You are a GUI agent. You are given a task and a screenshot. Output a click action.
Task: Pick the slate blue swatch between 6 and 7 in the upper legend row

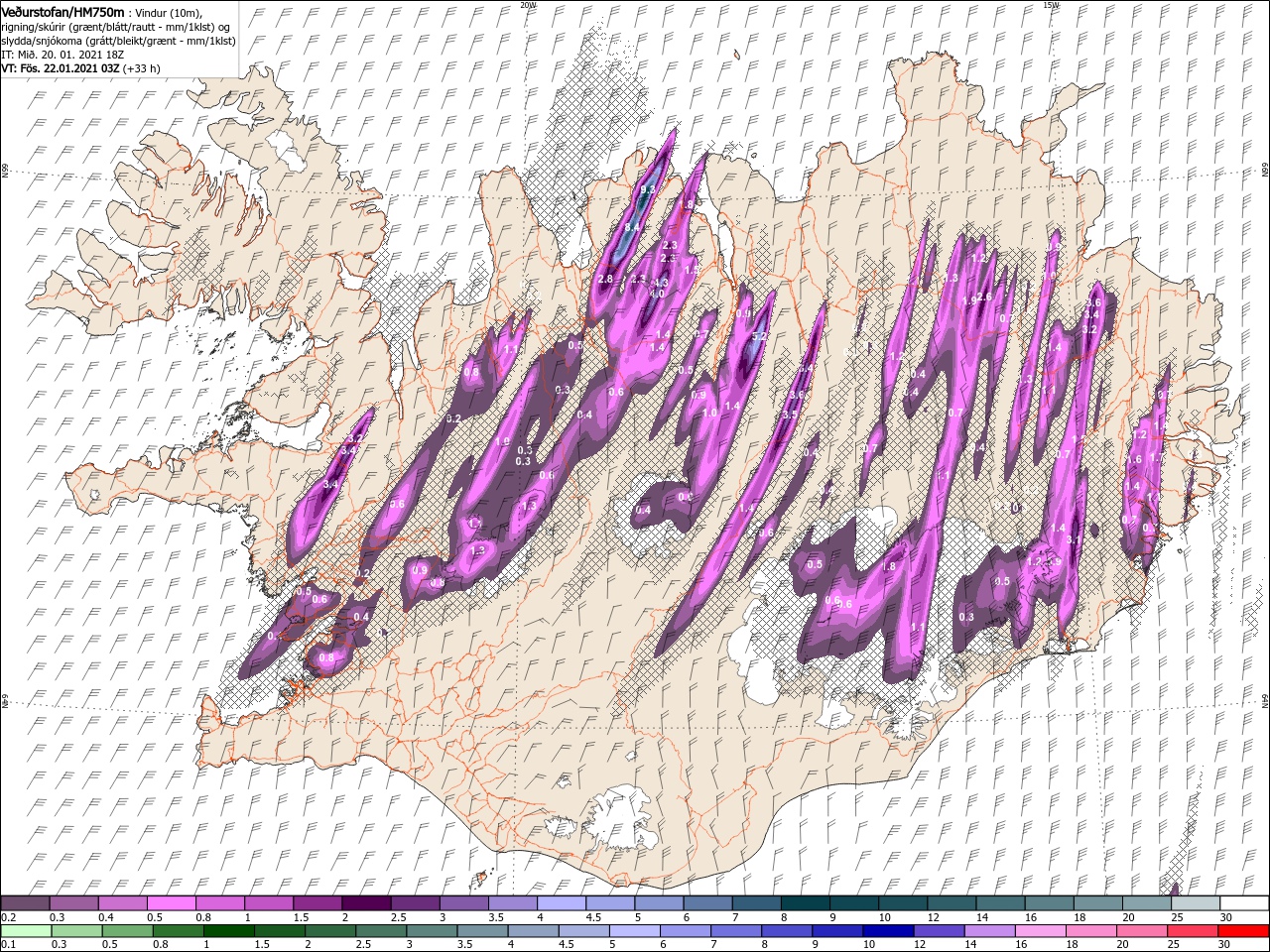[707, 903]
